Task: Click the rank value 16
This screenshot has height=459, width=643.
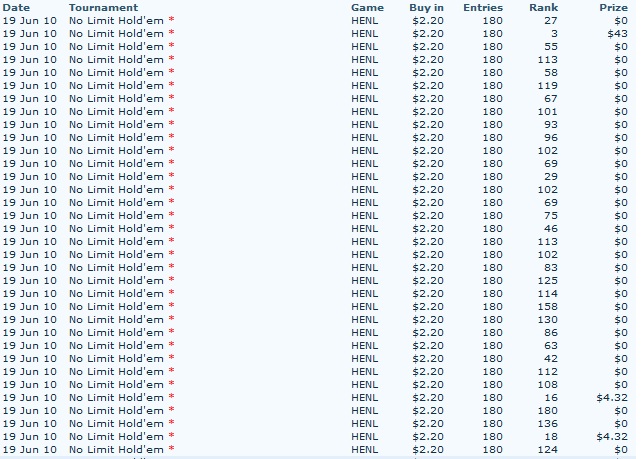Action: pos(551,398)
